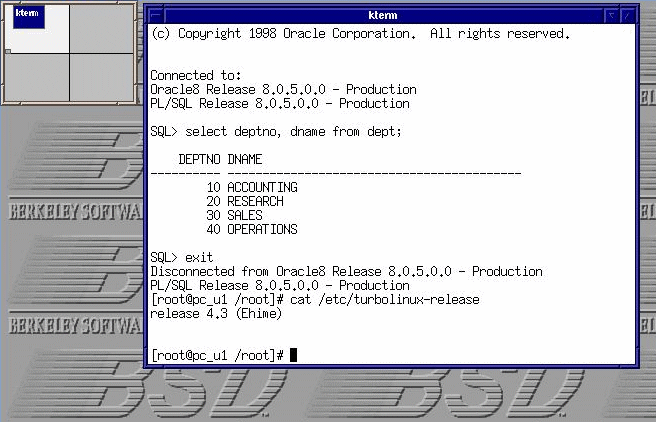Click the Oracle Corporation copyright line
Screen dimensions: 656x422
(x=360, y=33)
